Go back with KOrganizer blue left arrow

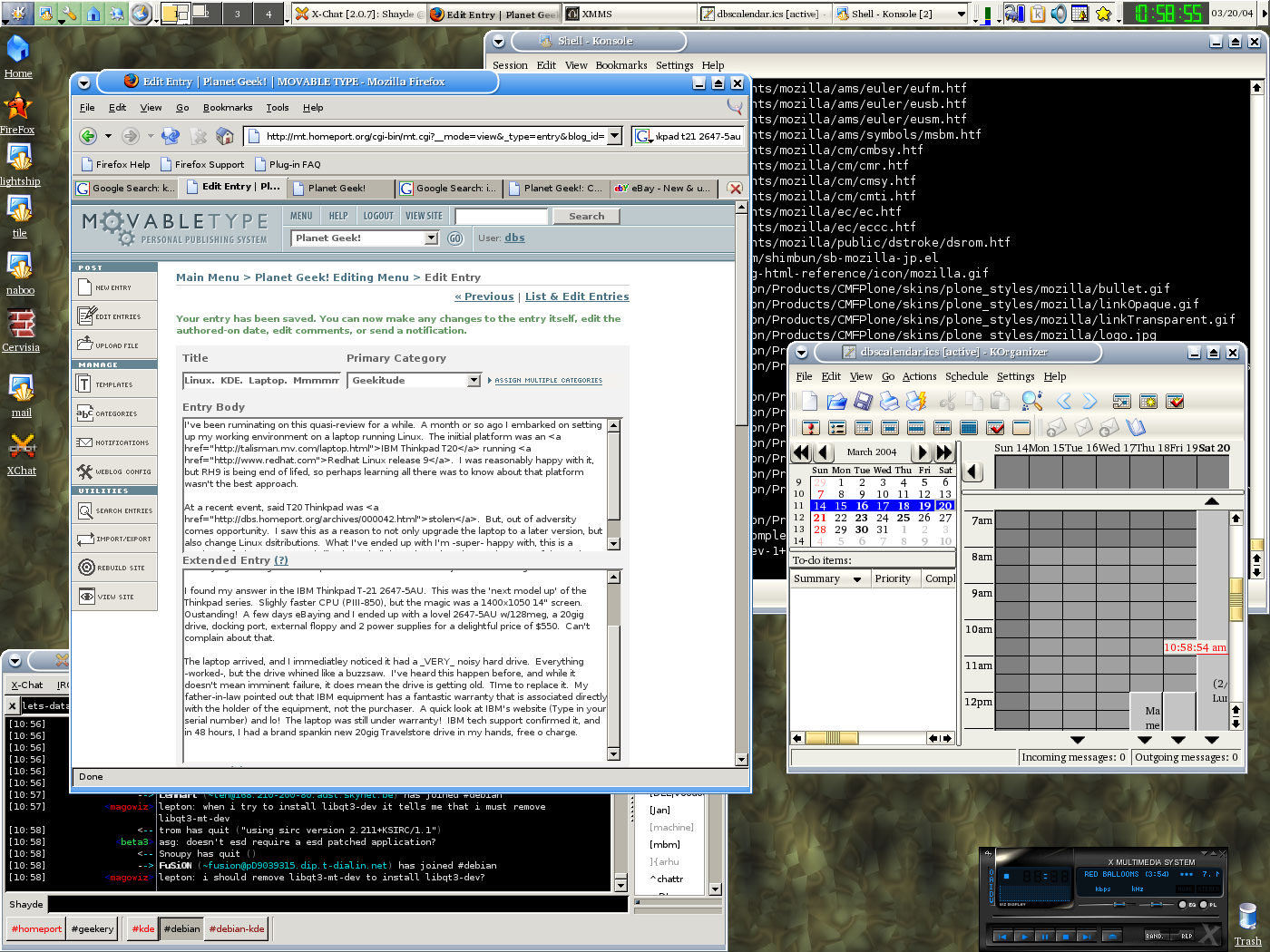coord(1065,401)
